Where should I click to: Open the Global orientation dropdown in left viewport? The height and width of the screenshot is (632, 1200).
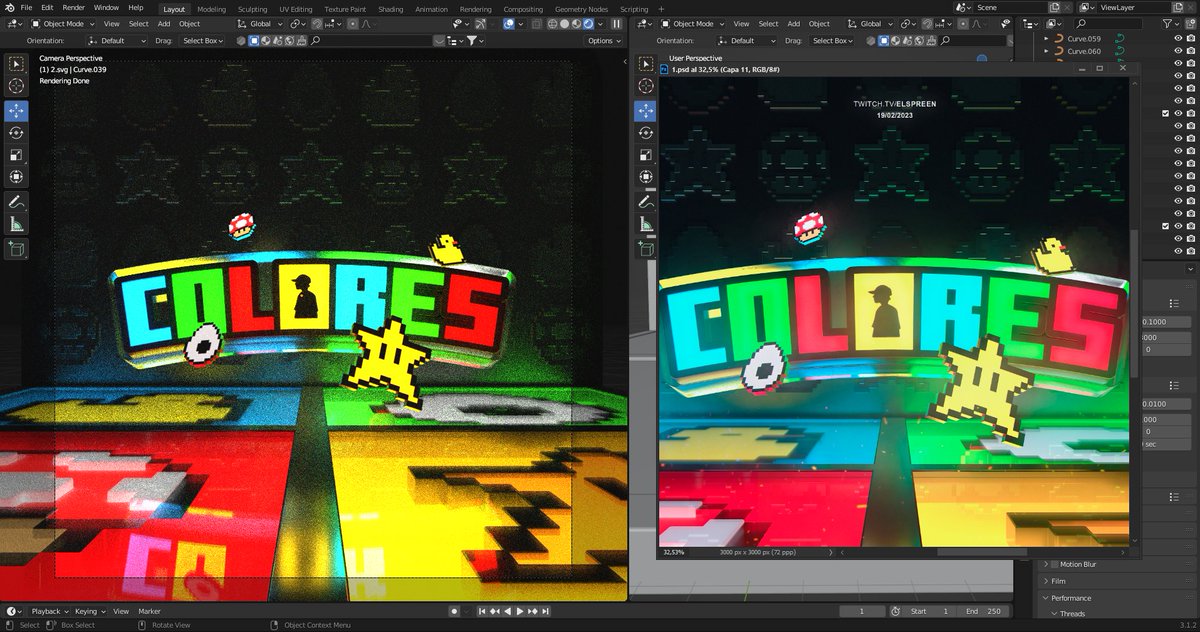pos(260,23)
